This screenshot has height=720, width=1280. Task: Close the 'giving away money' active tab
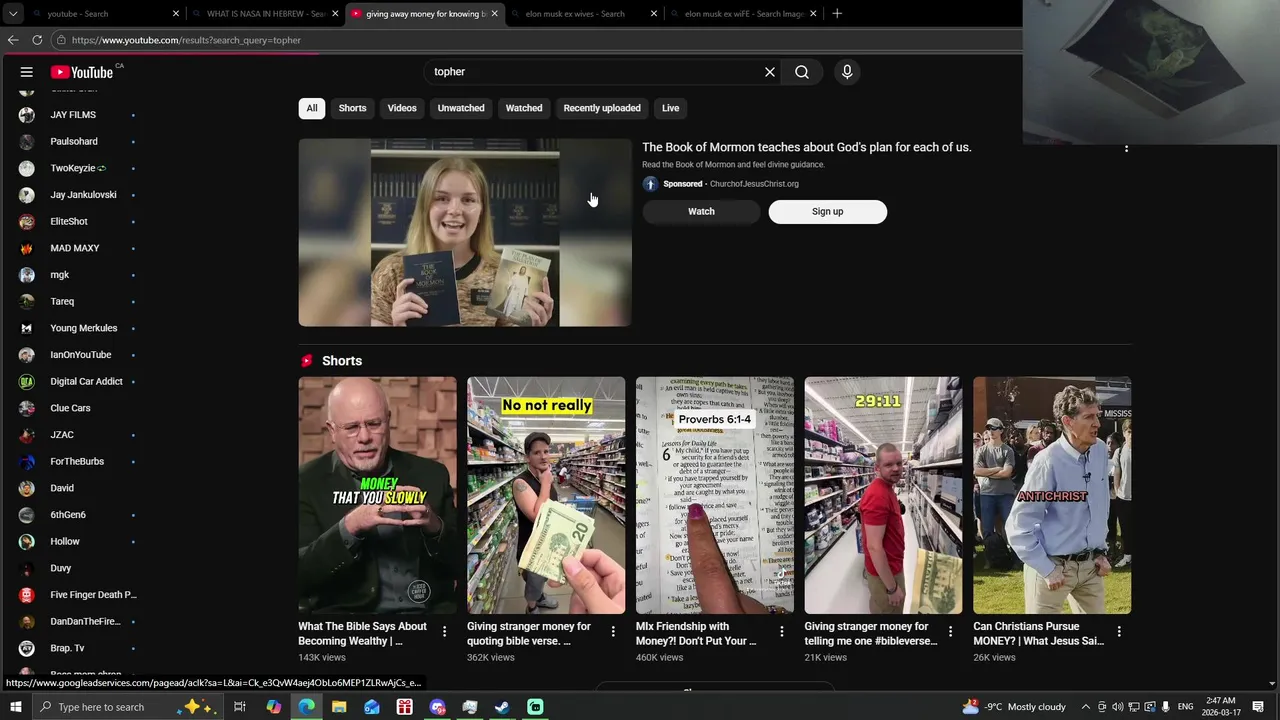coord(495,14)
